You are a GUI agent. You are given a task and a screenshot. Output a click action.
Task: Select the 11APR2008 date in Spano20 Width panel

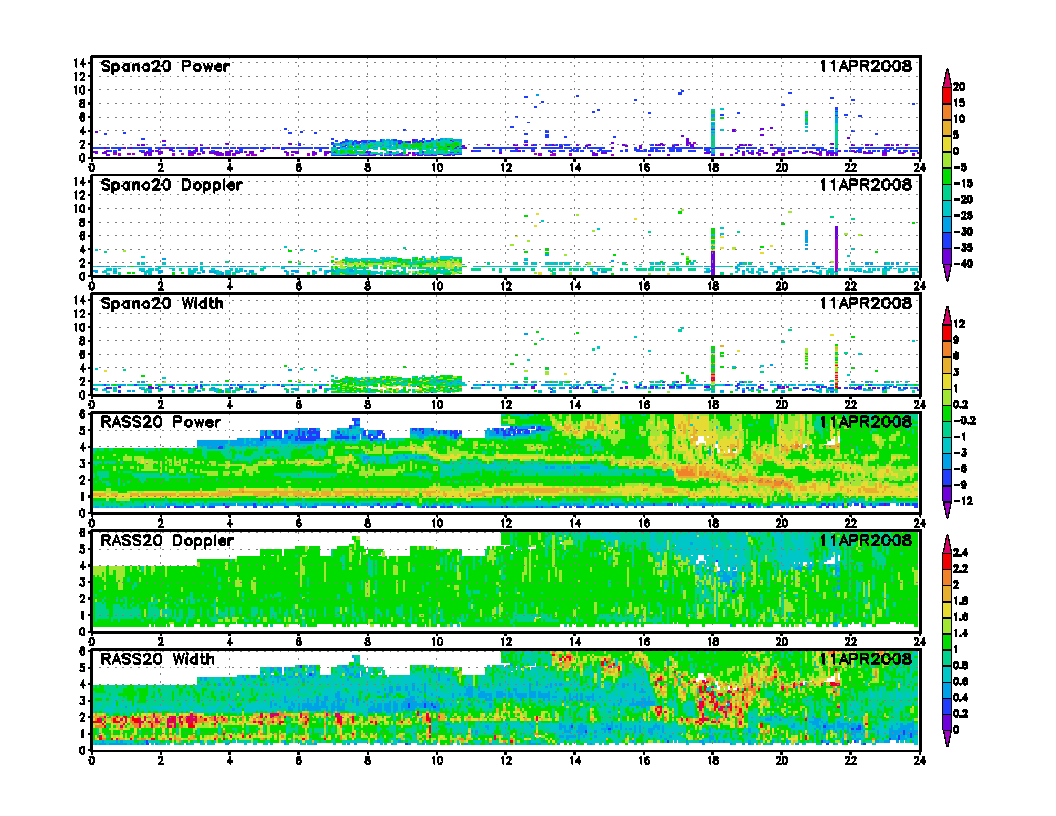(865, 303)
